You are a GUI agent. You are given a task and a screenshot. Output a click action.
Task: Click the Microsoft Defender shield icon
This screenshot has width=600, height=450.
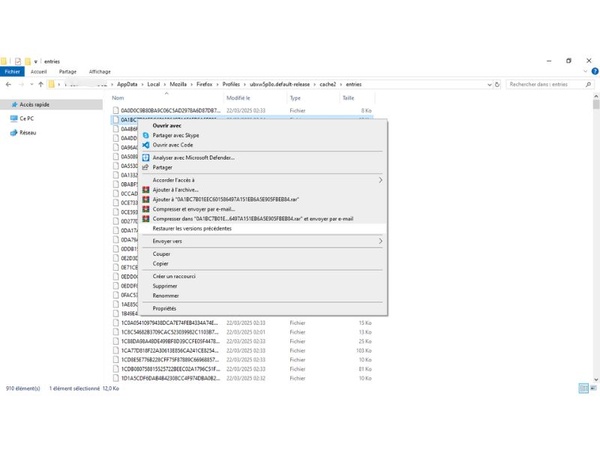pyautogui.click(x=145, y=157)
